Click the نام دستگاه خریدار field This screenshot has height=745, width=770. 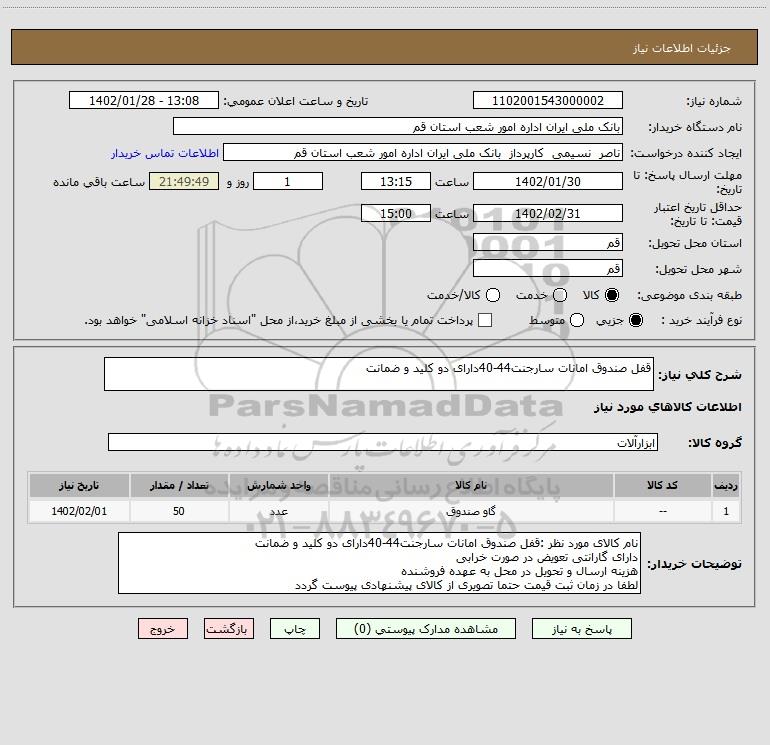click(398, 127)
